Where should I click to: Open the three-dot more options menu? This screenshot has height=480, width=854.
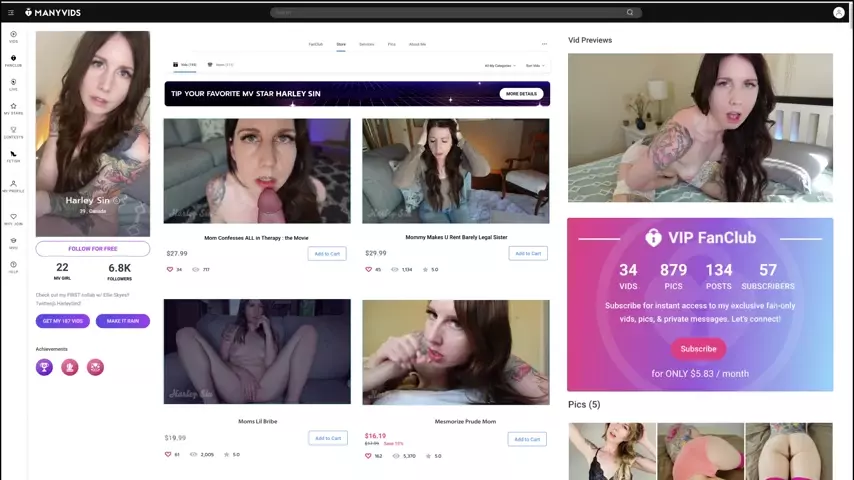[544, 44]
